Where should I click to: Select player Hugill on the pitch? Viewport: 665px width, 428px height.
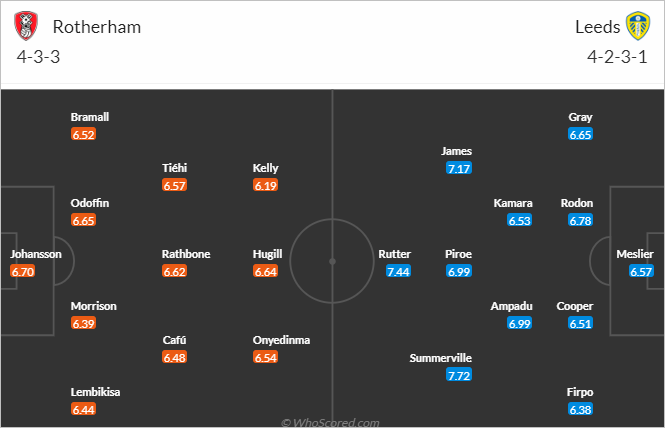267,254
